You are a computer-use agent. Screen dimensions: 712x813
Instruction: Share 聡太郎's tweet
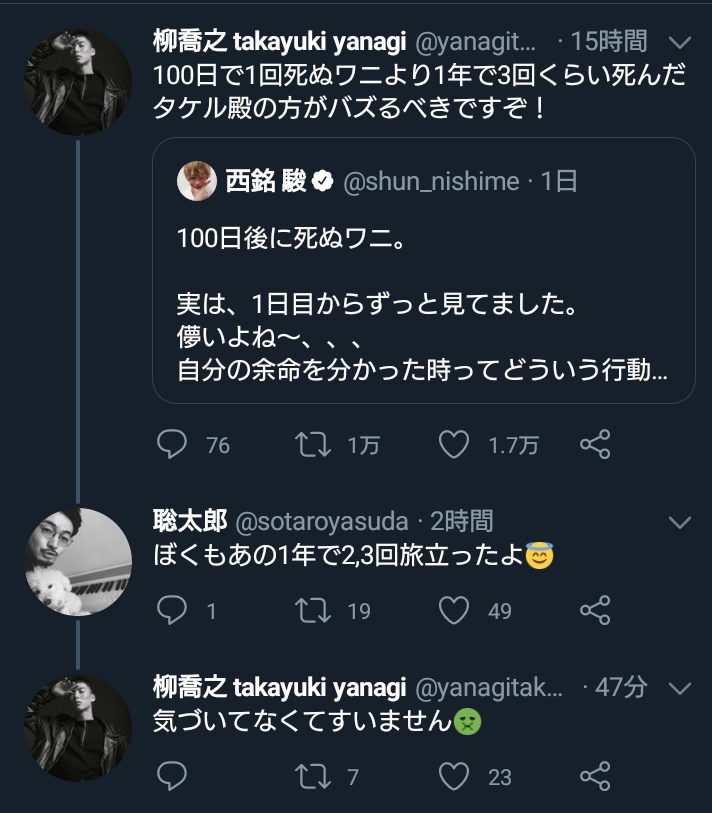[x=595, y=610]
